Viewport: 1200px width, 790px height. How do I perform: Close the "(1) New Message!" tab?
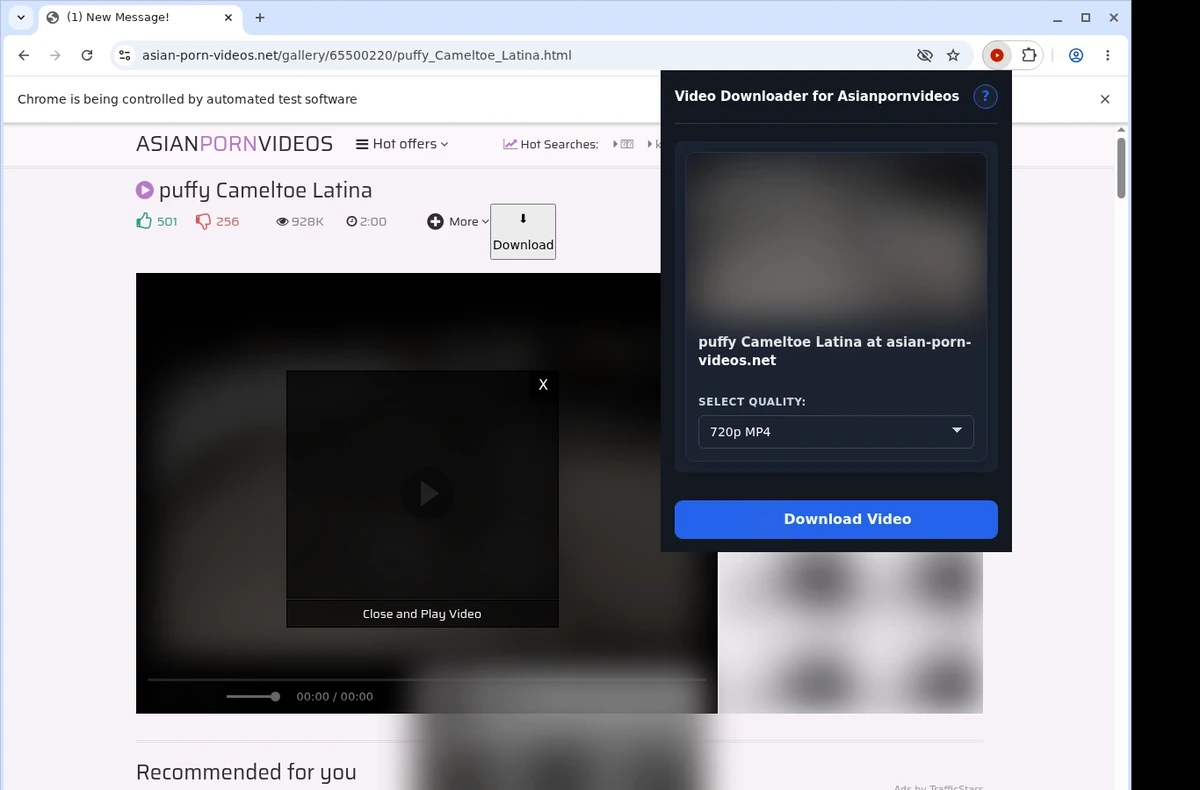(x=228, y=18)
